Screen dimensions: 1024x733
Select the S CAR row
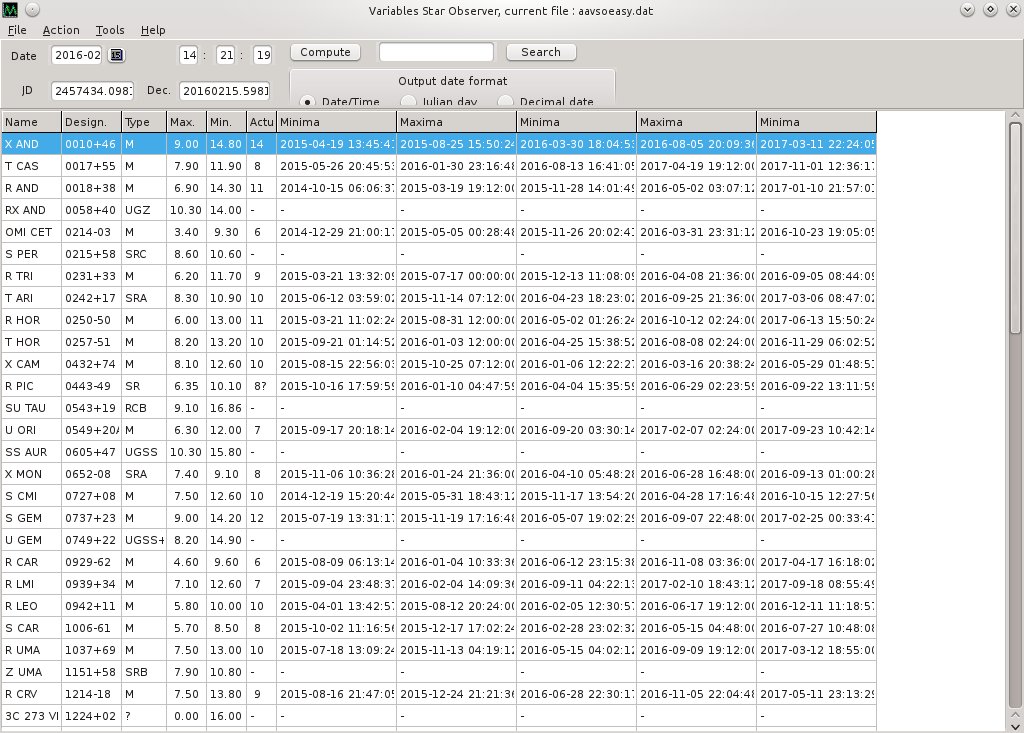click(x=439, y=628)
